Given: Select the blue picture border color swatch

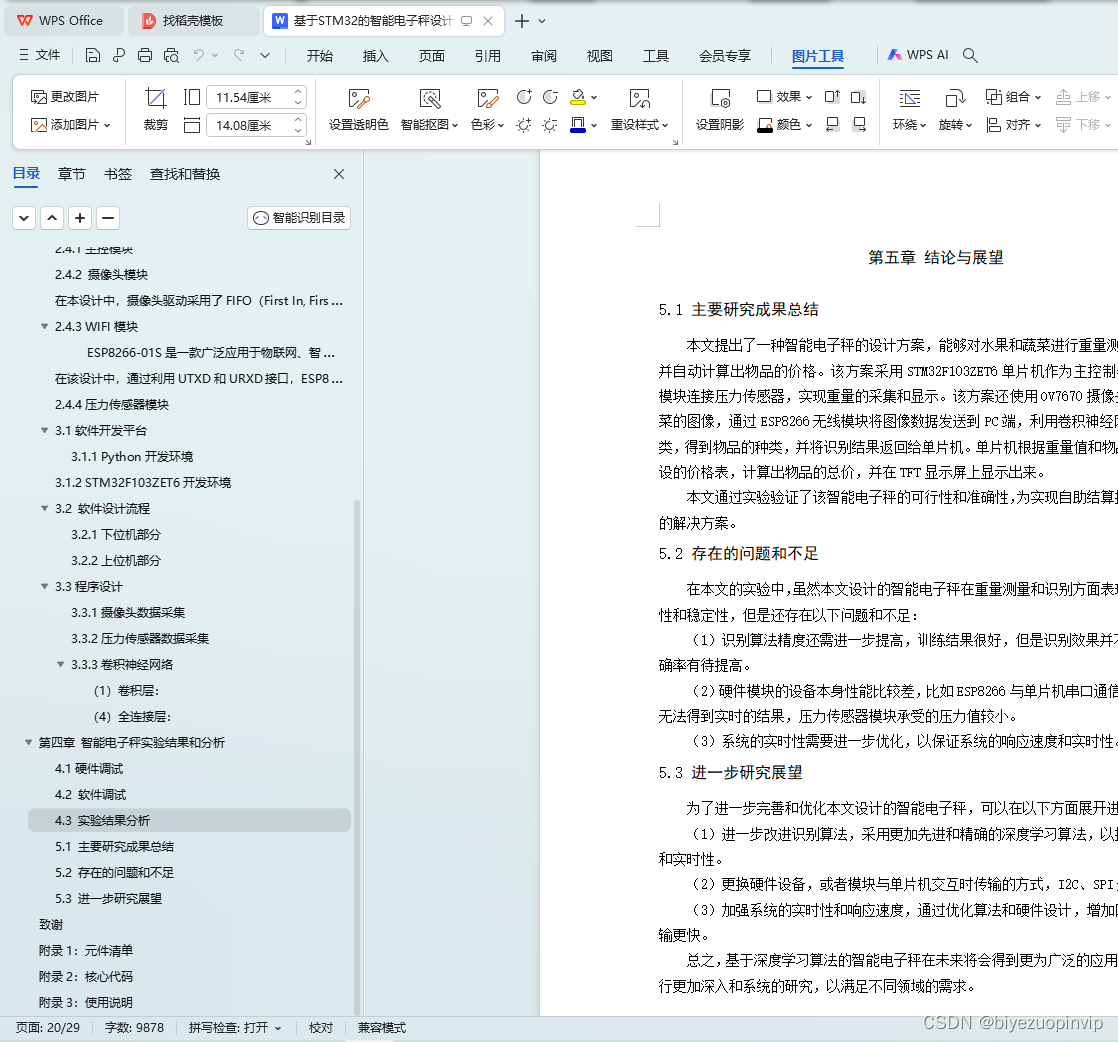Looking at the screenshot, I should [578, 125].
